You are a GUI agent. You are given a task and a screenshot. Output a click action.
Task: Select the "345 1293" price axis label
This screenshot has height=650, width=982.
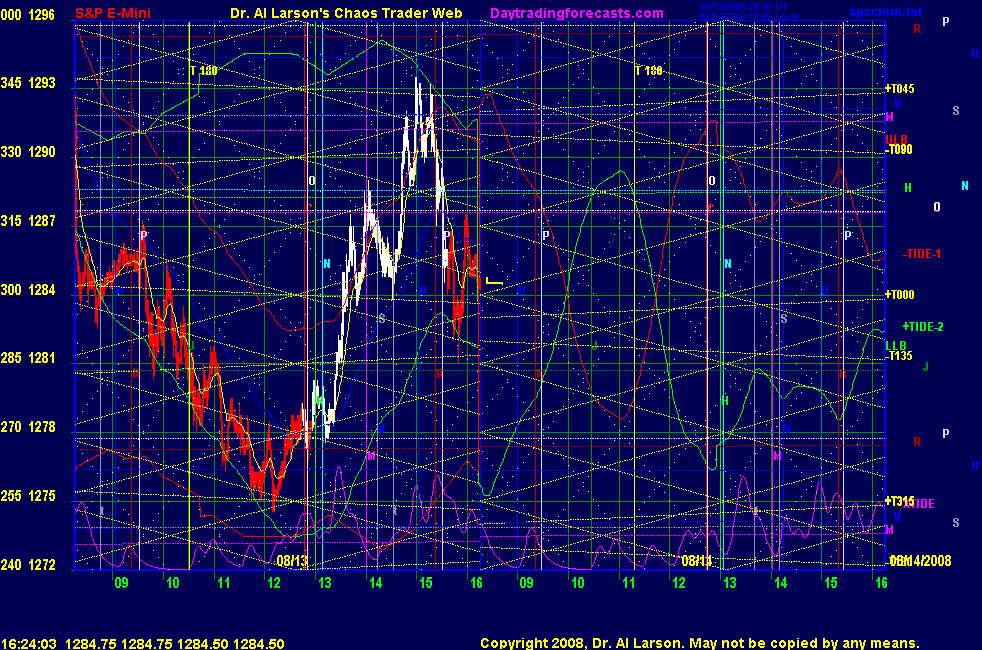click(28, 83)
